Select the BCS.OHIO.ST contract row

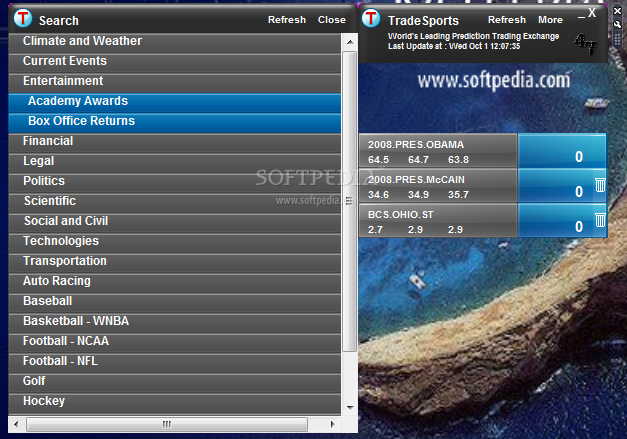tap(438, 221)
